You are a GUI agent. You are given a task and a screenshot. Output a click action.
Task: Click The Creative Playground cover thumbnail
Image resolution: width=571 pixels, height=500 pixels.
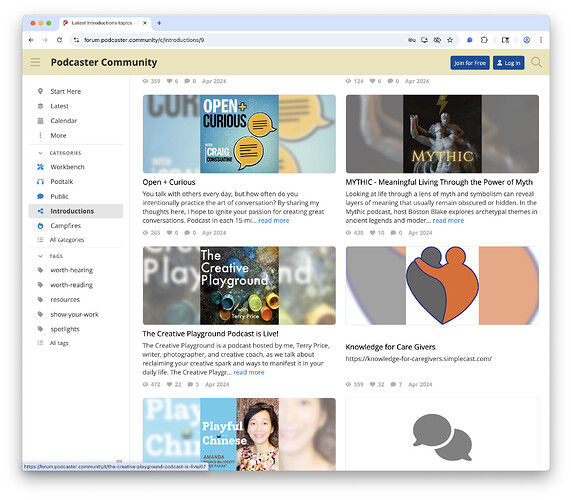[239, 286]
